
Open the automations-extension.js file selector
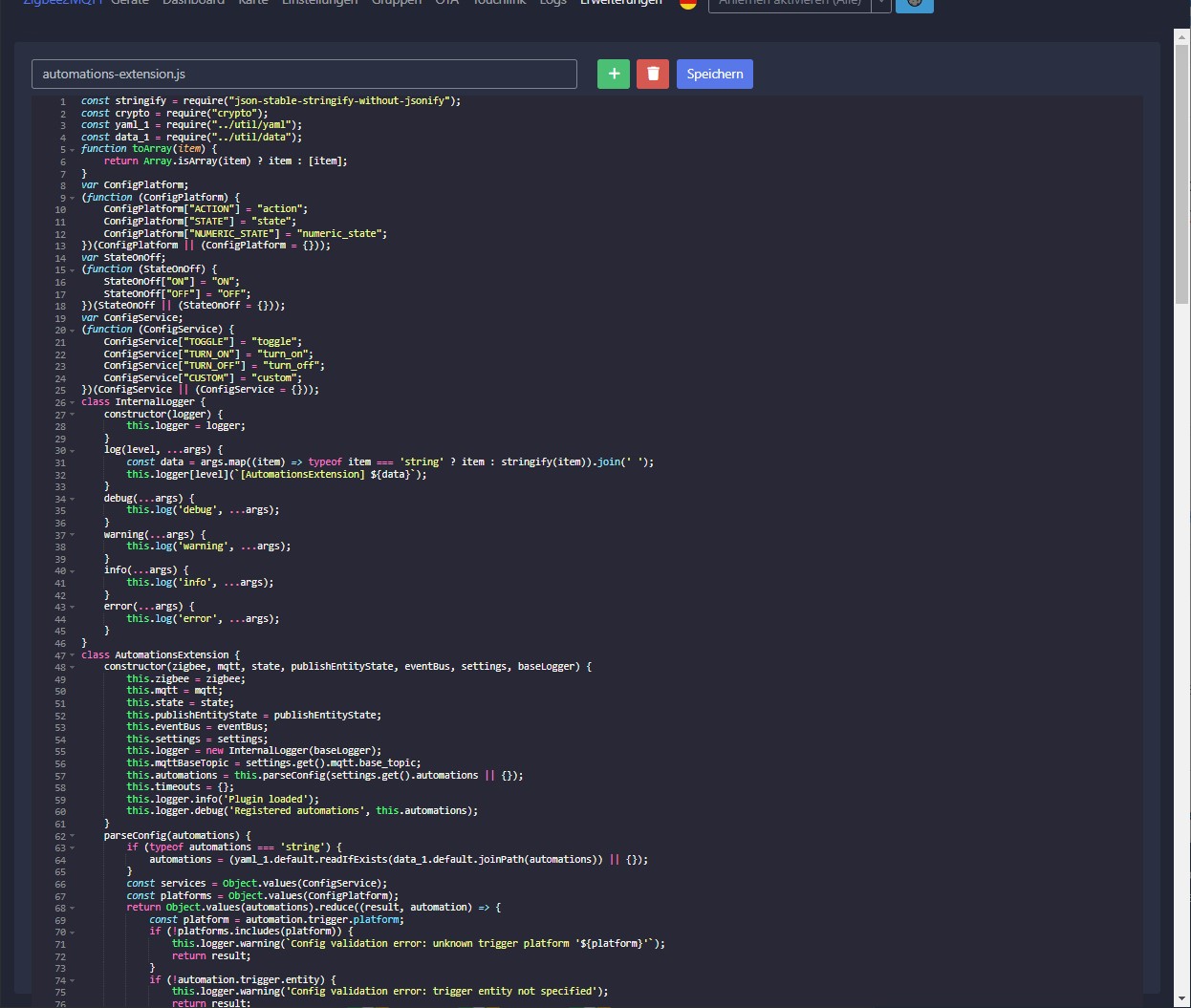pos(304,74)
